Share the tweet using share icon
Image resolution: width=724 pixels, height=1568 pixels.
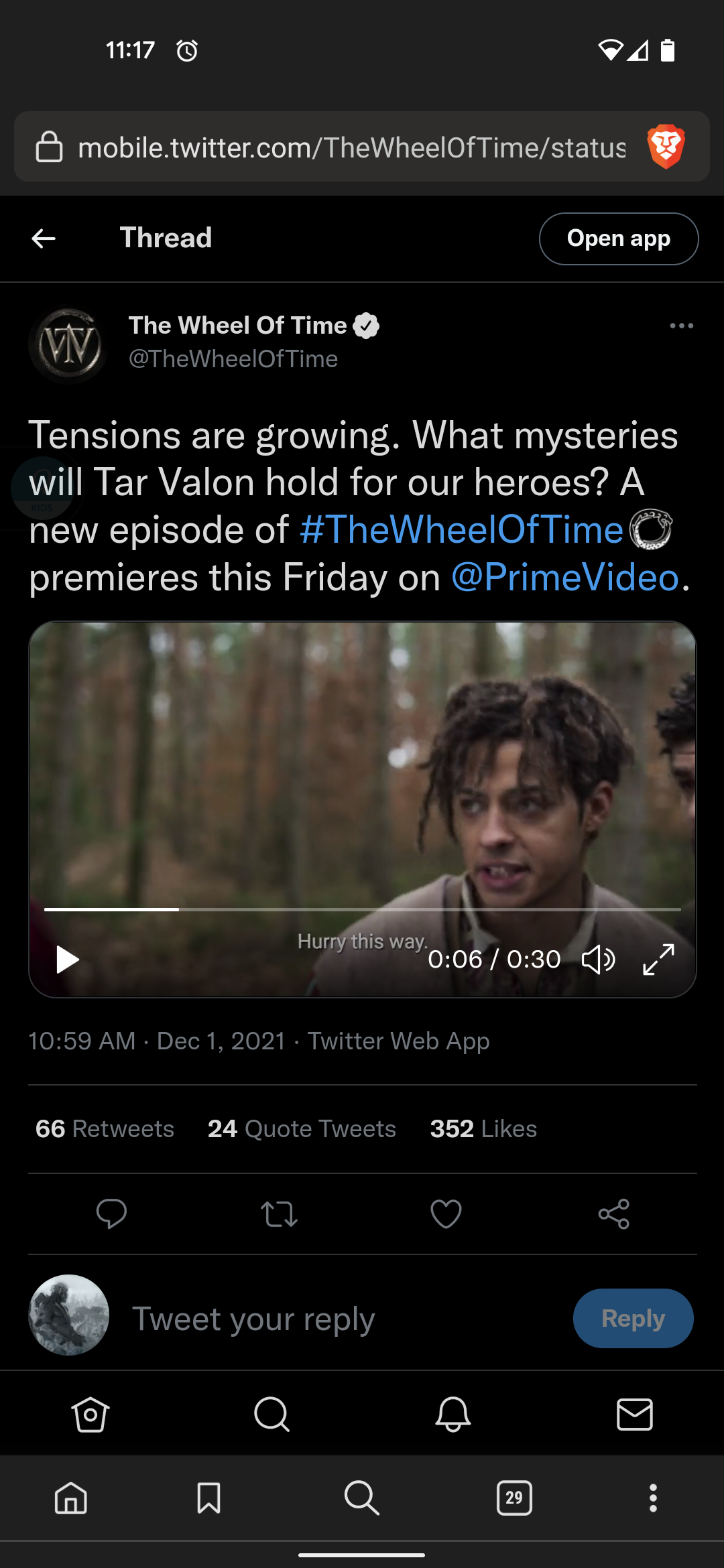point(613,1214)
